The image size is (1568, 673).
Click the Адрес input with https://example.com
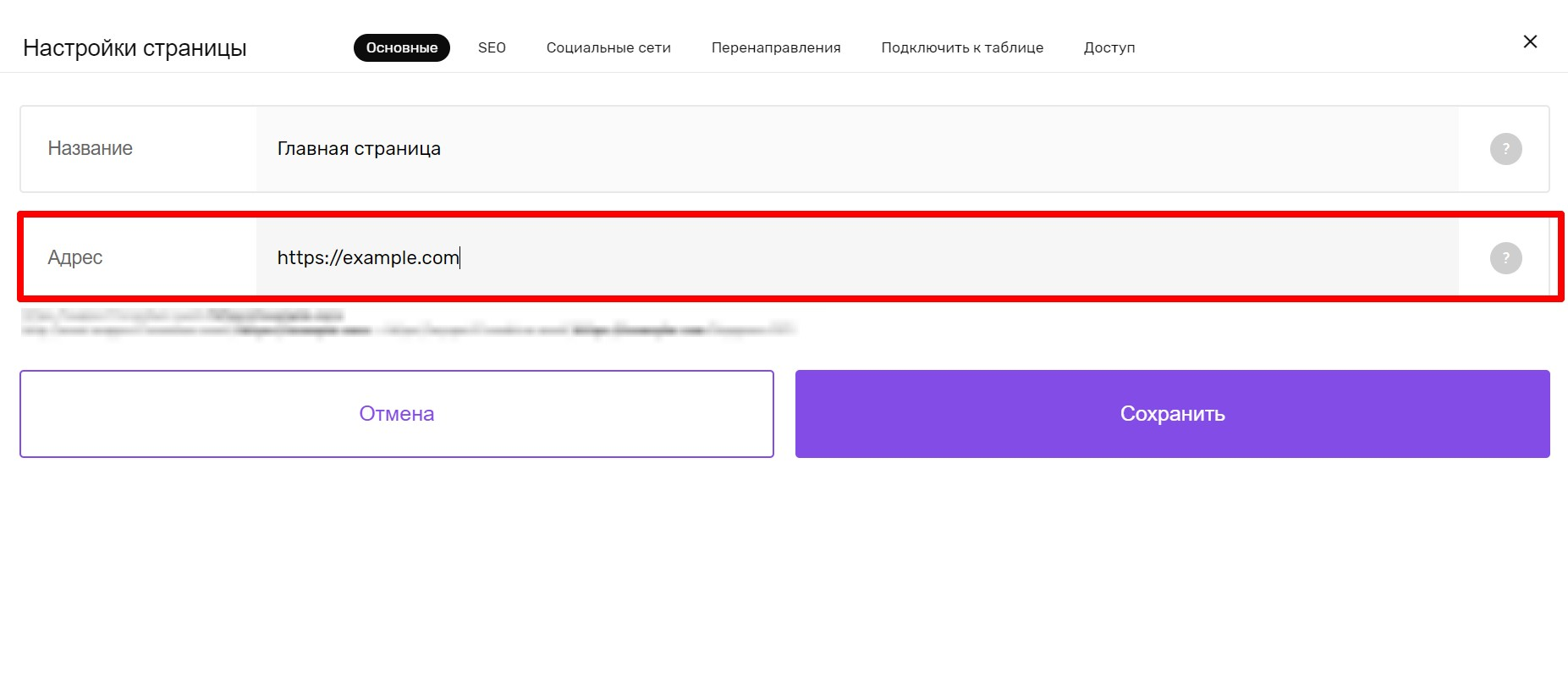(x=857, y=257)
